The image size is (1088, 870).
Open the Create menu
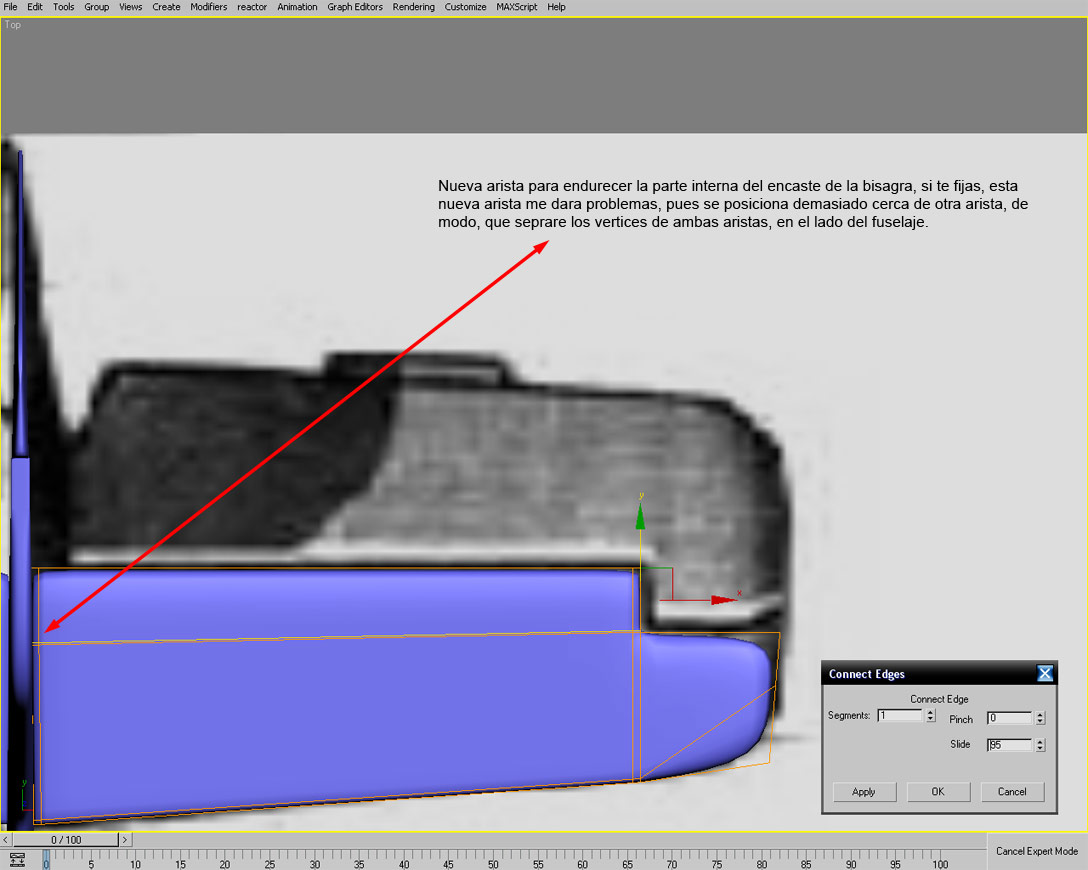coord(167,7)
